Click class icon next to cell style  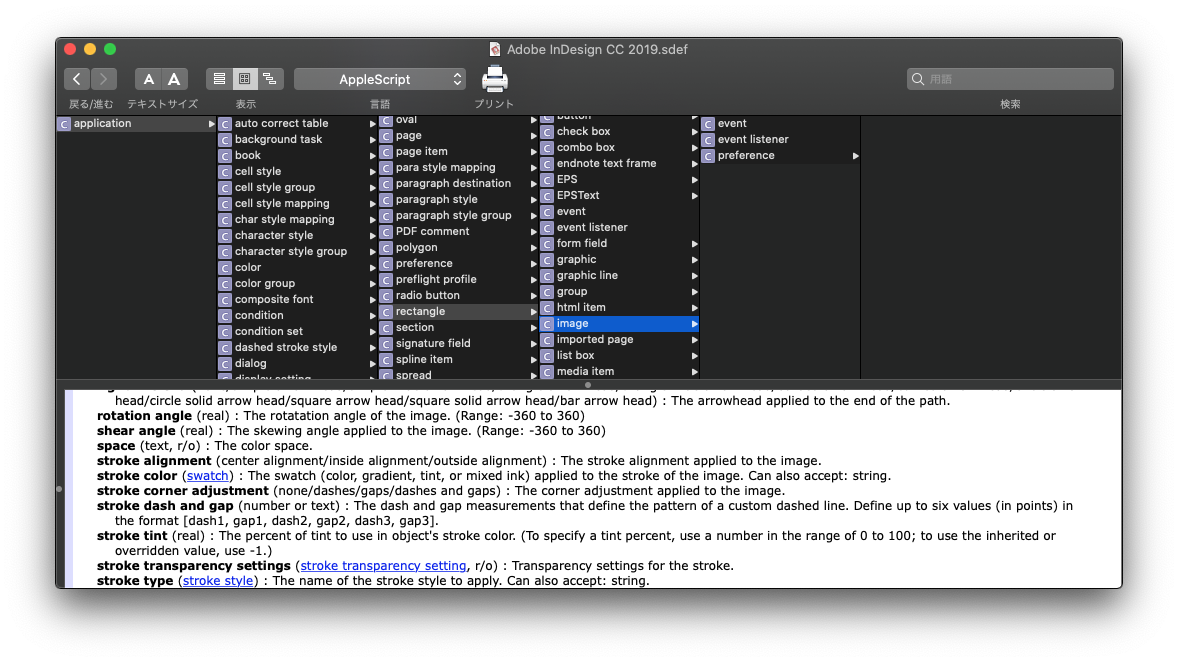click(x=225, y=172)
